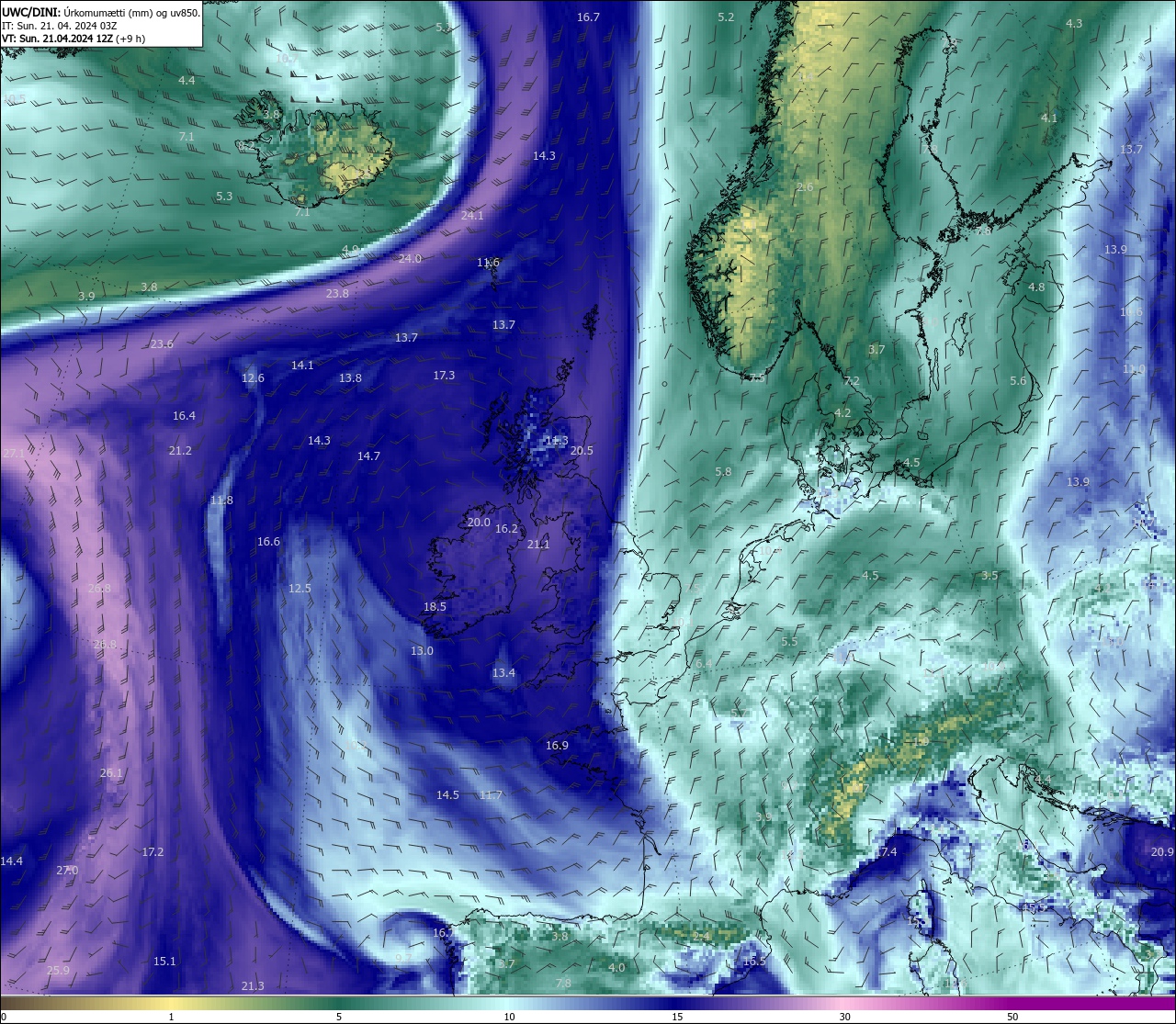The height and width of the screenshot is (1024, 1176).
Task: Click the 16.2 value over the Irish Sea
Action: [506, 529]
